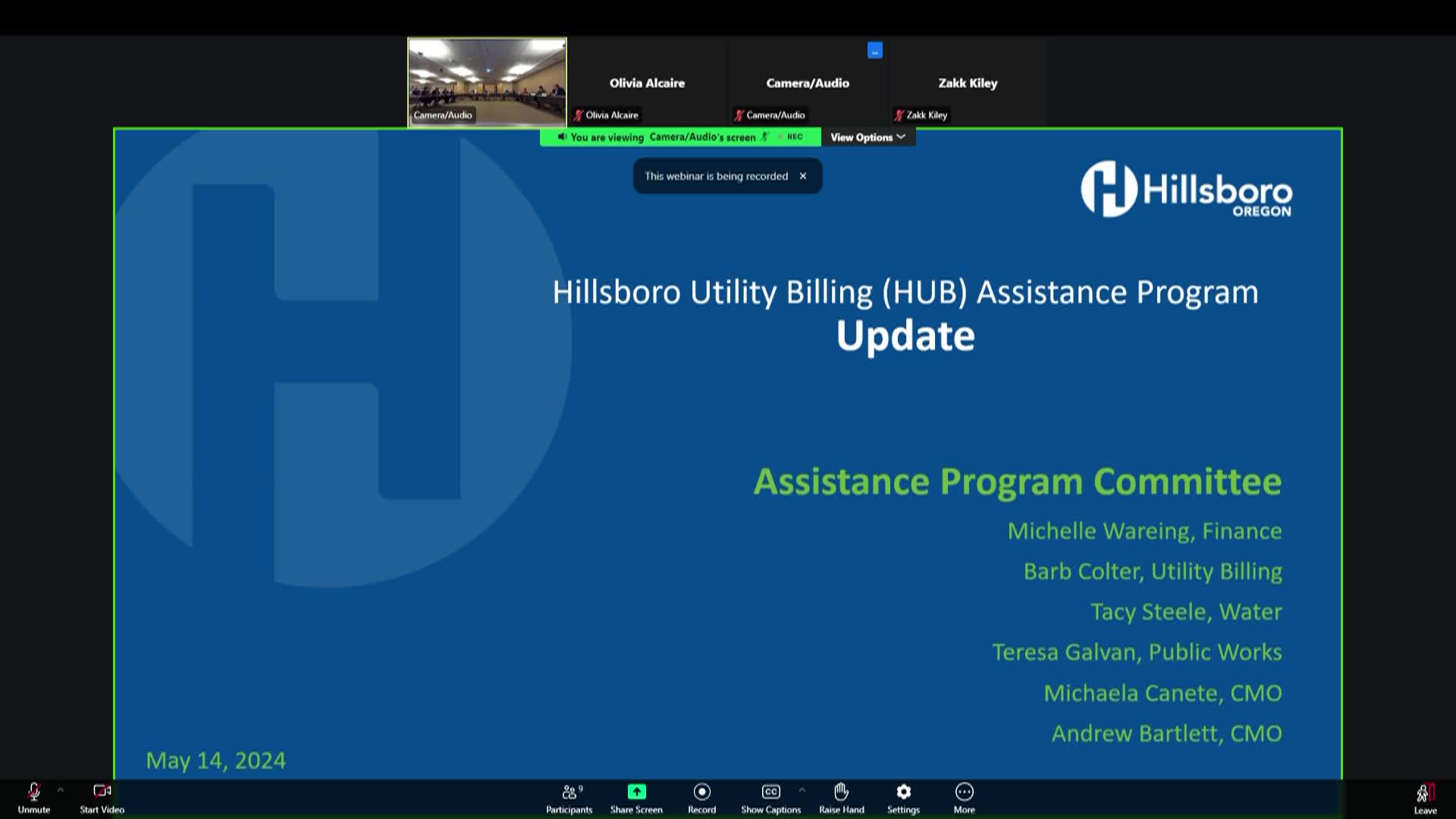Click 'Assistance Program Committee' heading

coord(1018,482)
